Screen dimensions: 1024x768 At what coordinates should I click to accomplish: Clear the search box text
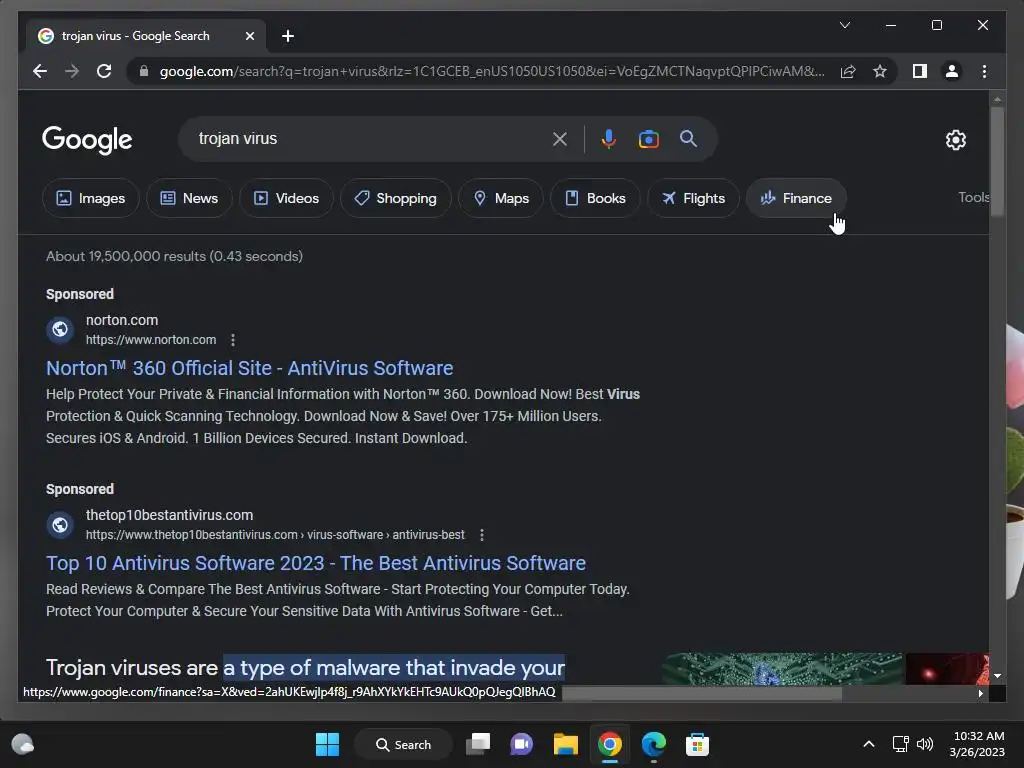click(560, 139)
